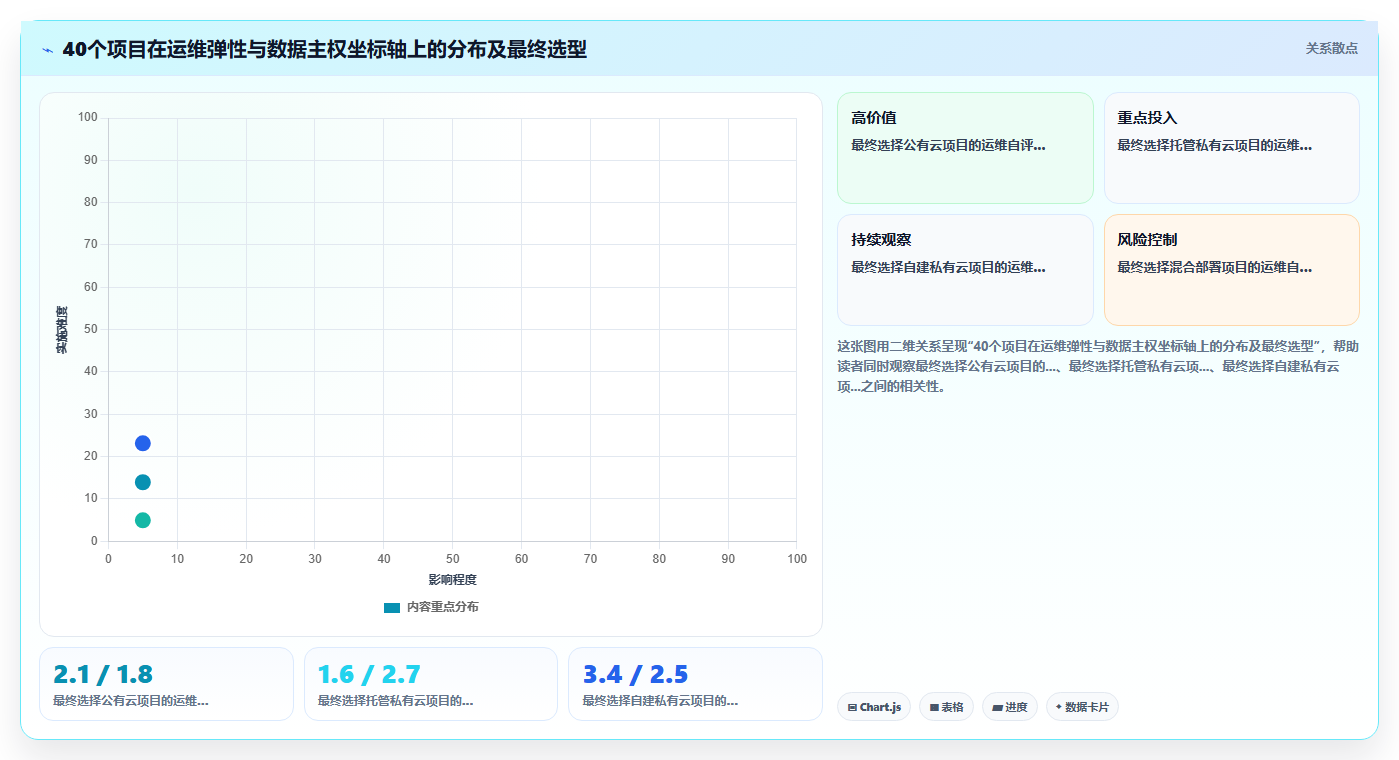Click 最终选择混合部署项目 text in 风险控制 card

(1214, 267)
